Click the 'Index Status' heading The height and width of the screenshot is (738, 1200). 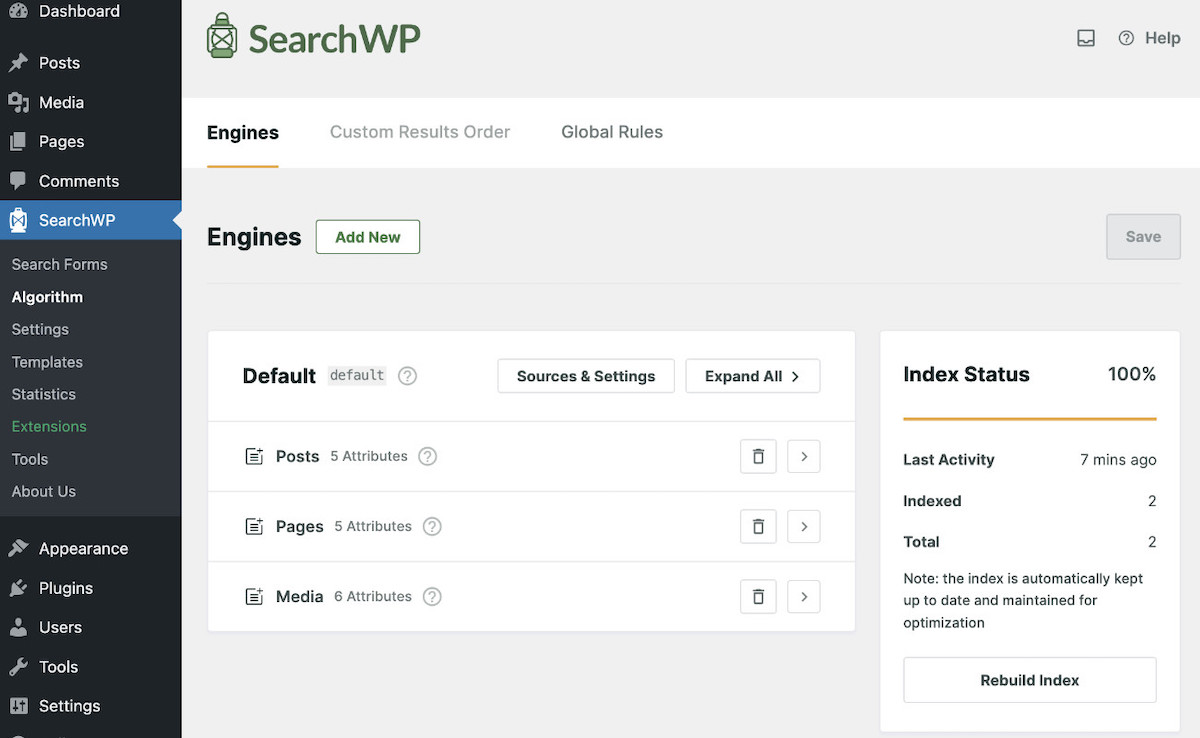966,374
